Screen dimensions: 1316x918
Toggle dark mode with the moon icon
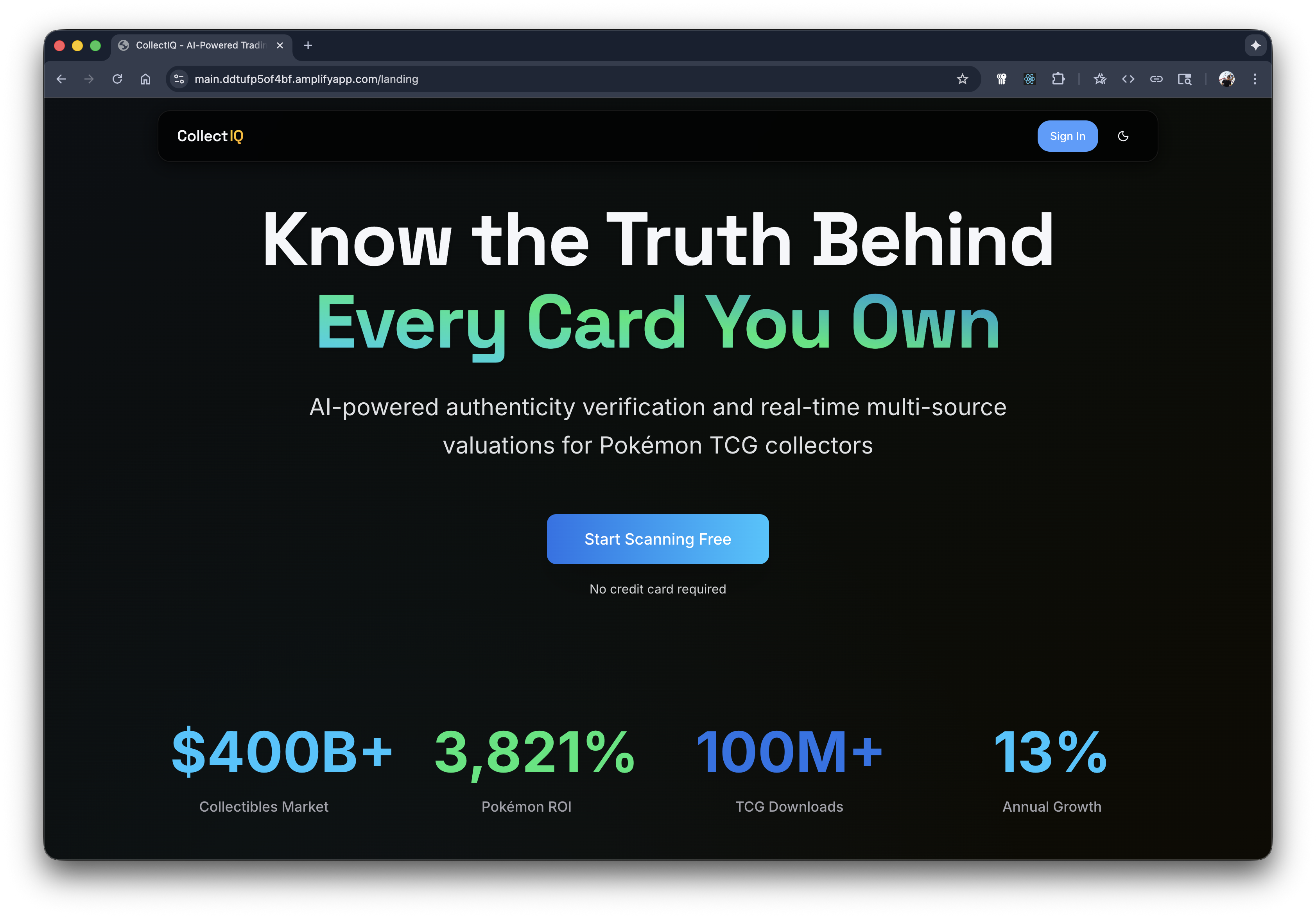[x=1123, y=136]
